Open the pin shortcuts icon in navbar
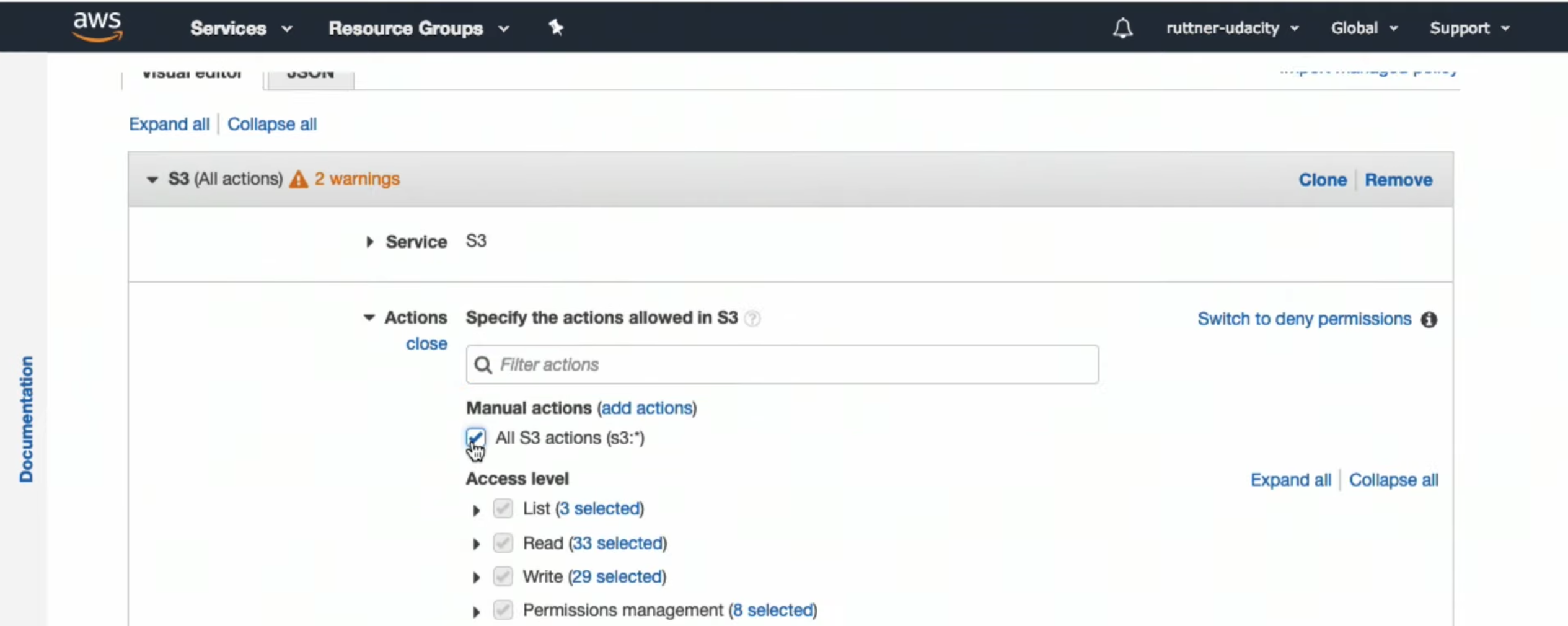The height and width of the screenshot is (626, 1568). pyautogui.click(x=556, y=27)
